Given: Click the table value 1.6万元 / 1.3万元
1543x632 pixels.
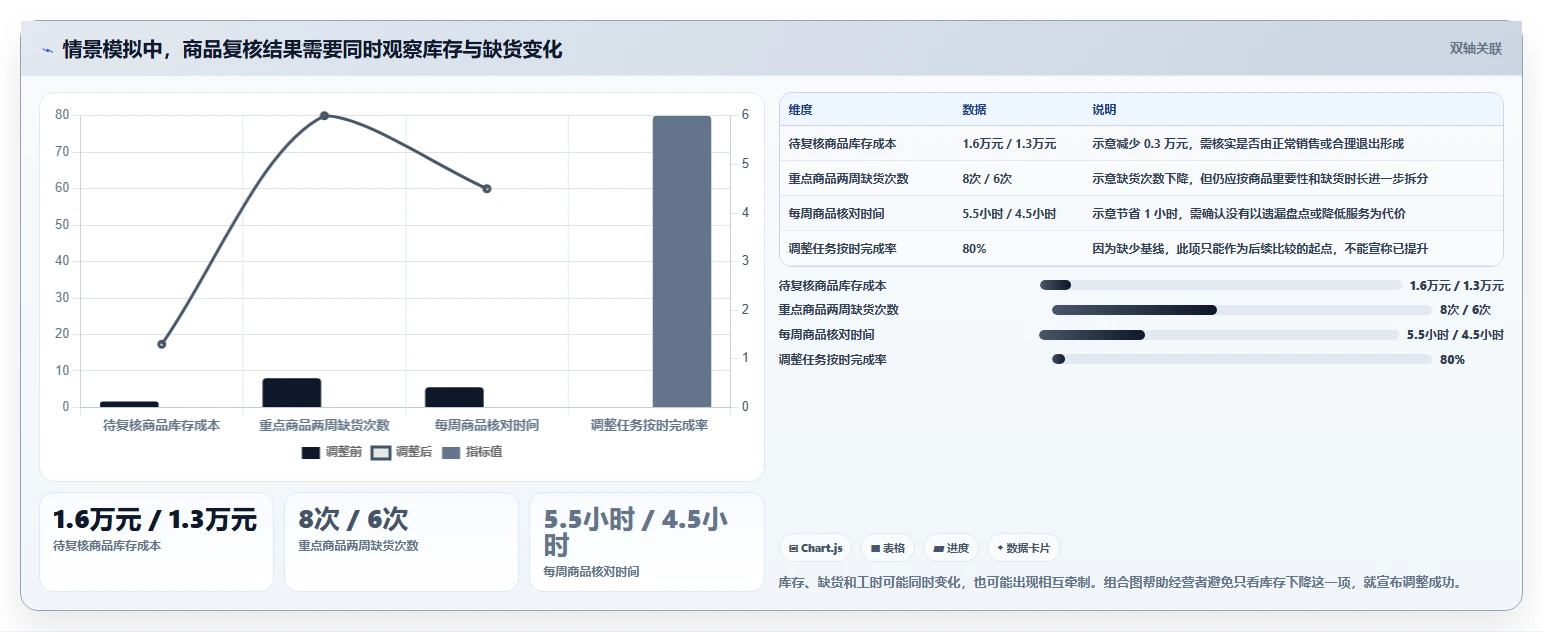Looking at the screenshot, I should (1009, 144).
